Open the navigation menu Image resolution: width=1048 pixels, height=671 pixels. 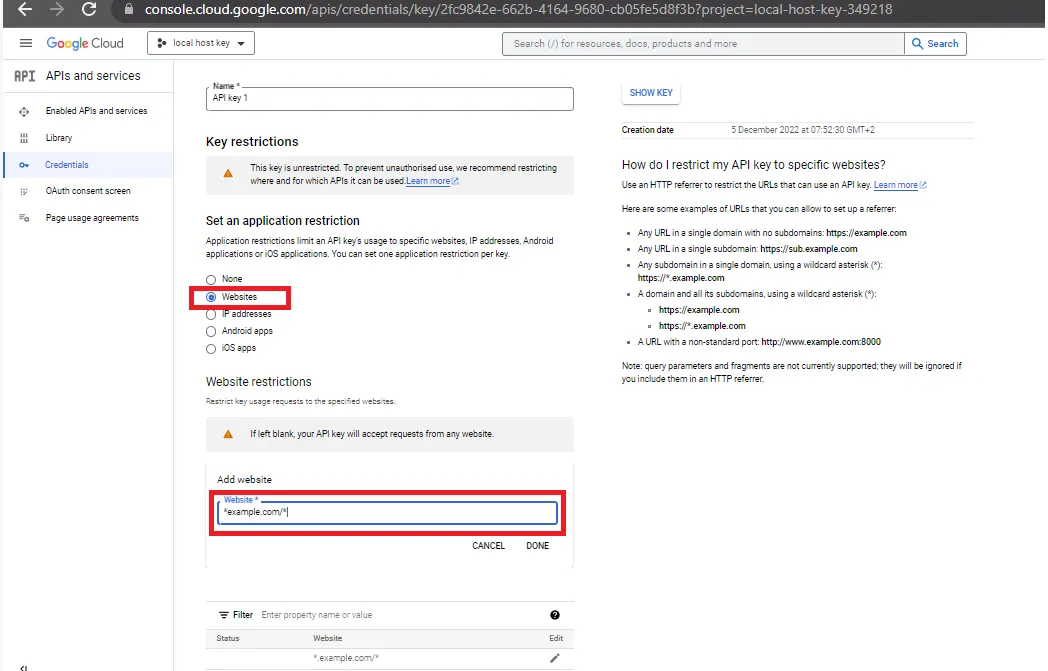[x=26, y=43]
